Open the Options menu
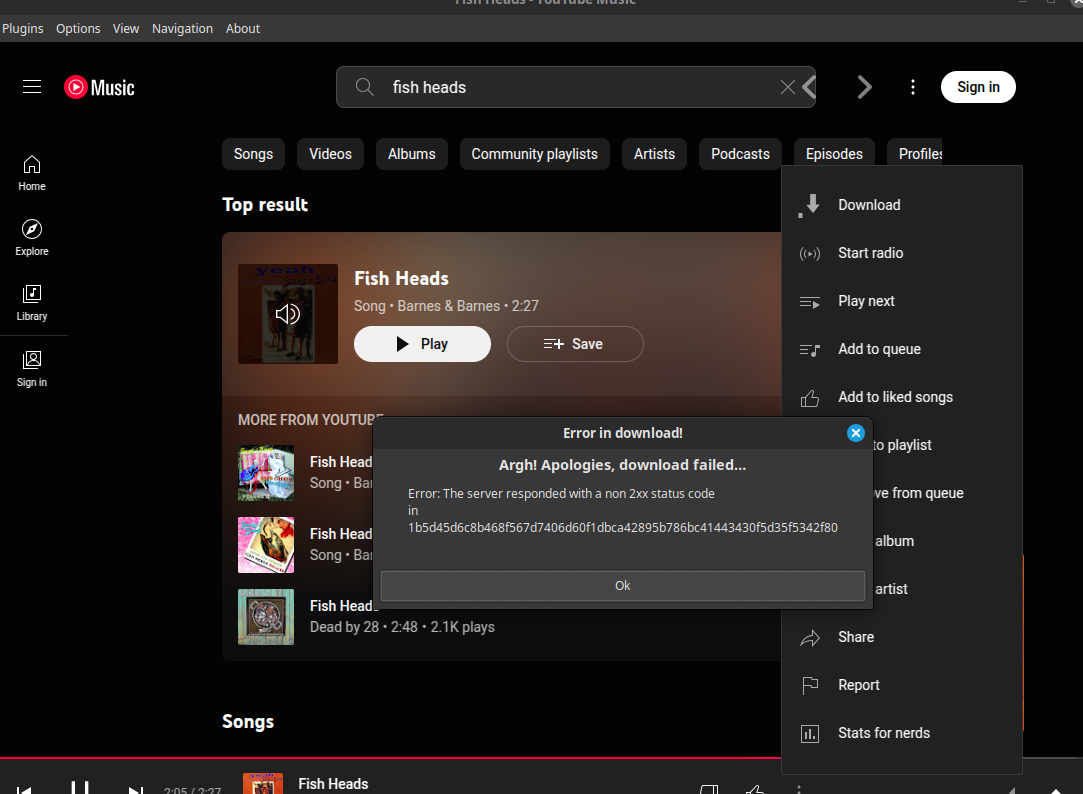Image resolution: width=1083 pixels, height=794 pixels. pyautogui.click(x=78, y=28)
